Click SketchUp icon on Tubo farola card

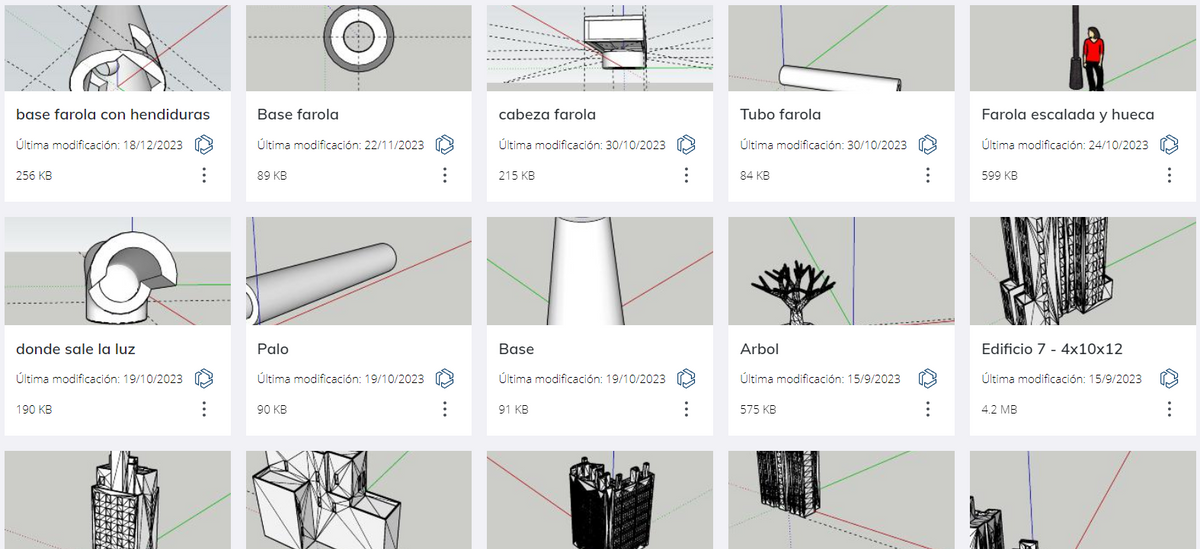tap(928, 145)
